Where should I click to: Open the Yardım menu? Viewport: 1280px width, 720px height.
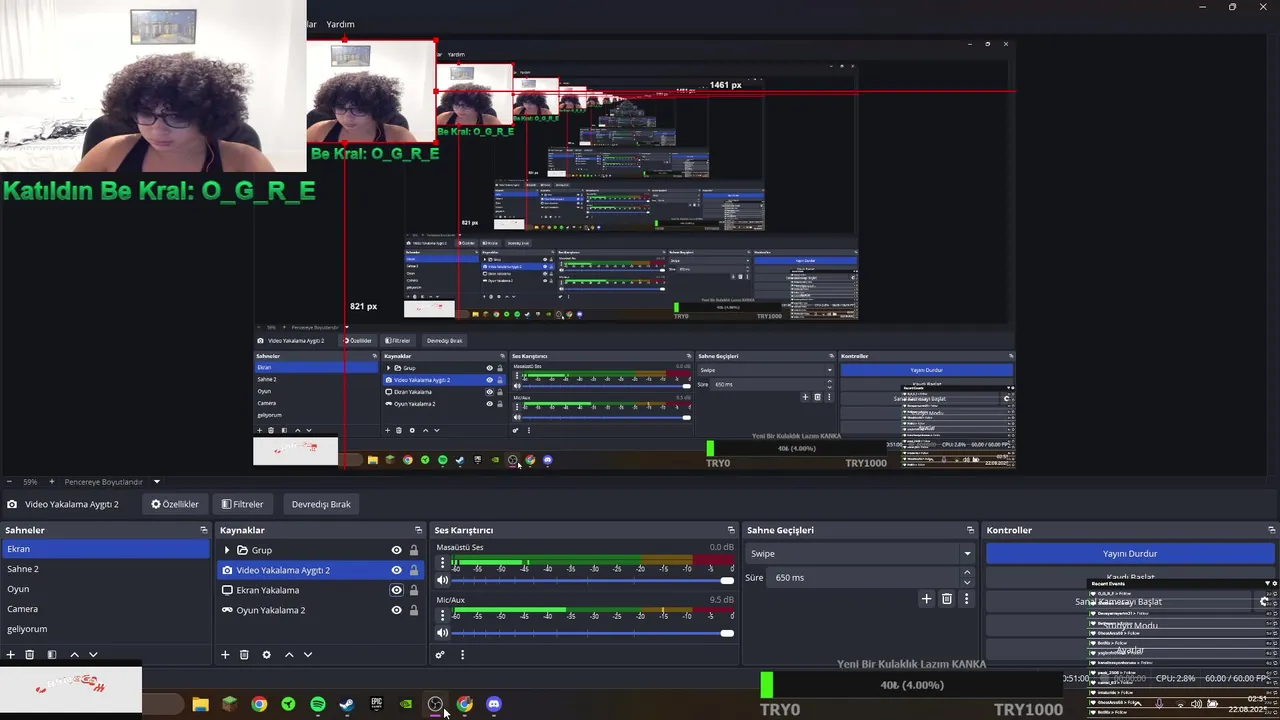[x=340, y=24]
